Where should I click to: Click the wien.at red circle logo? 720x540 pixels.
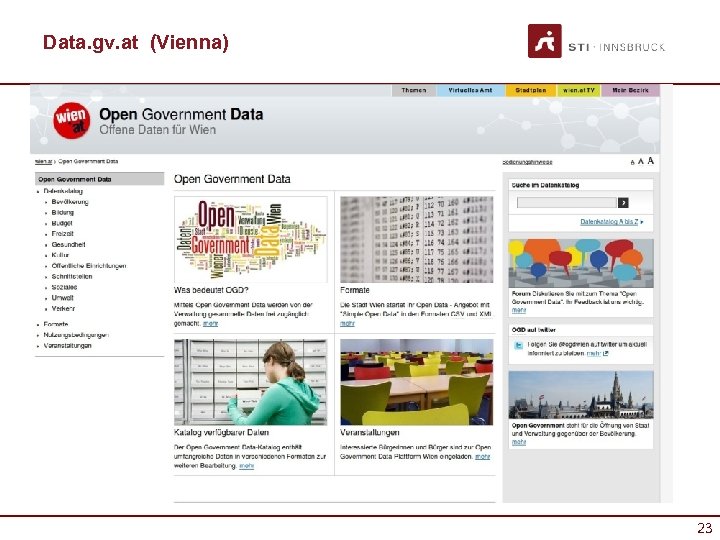coord(72,120)
